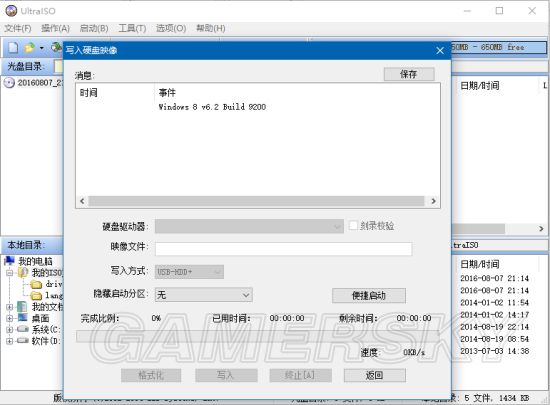Image resolution: width=550 pixels, height=405 pixels.
Task: Click the 终止[A] button
Action: 300,376
